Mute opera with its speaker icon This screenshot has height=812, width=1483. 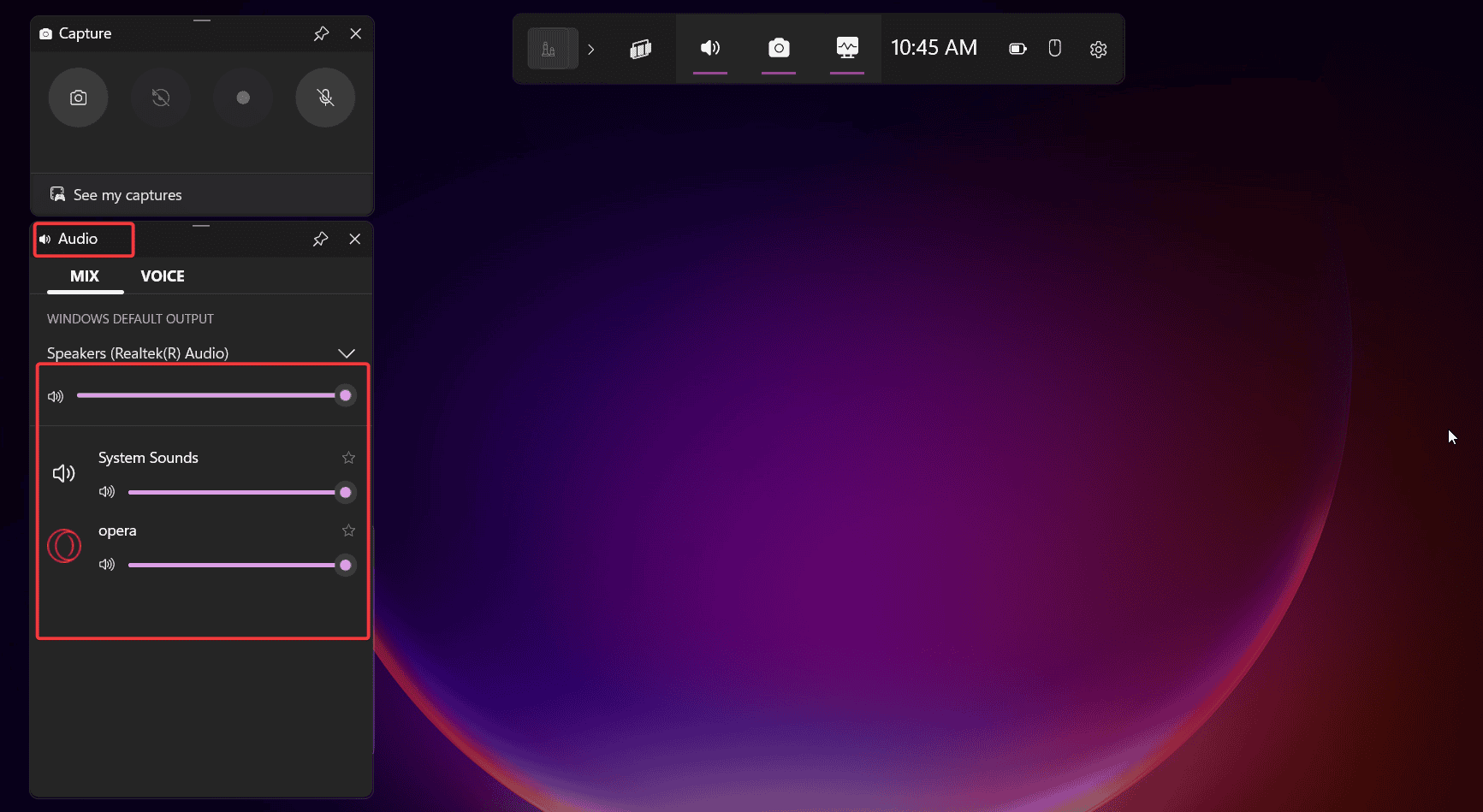107,565
